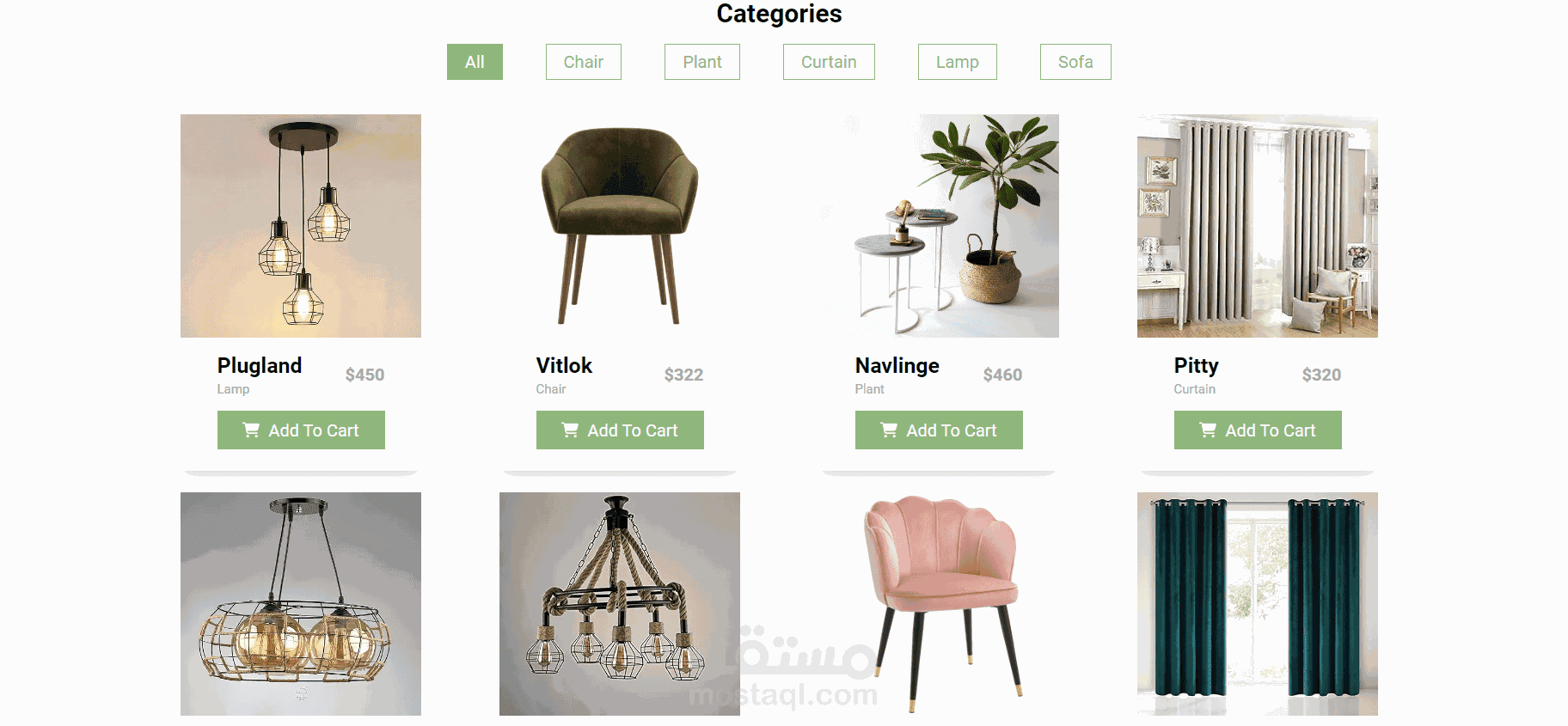View the Navlinge plant product photo
Viewport: 1568px width, 726px height.
click(x=939, y=226)
